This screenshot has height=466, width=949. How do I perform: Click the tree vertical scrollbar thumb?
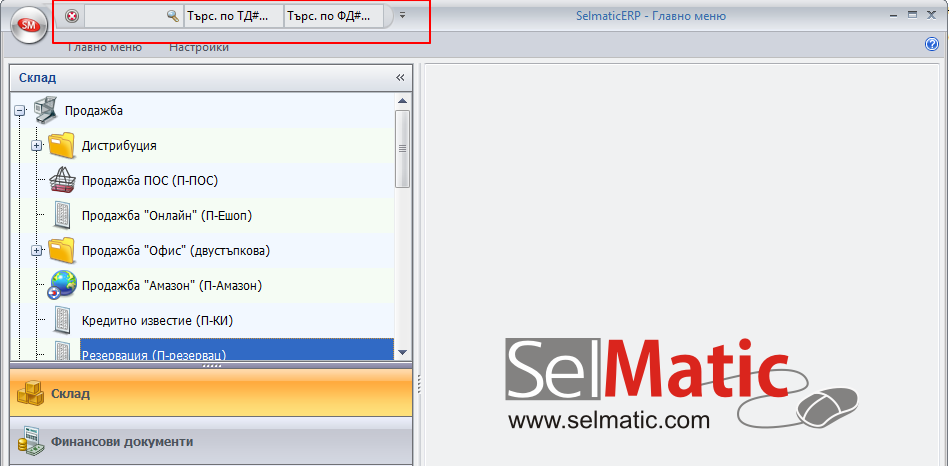click(402, 148)
